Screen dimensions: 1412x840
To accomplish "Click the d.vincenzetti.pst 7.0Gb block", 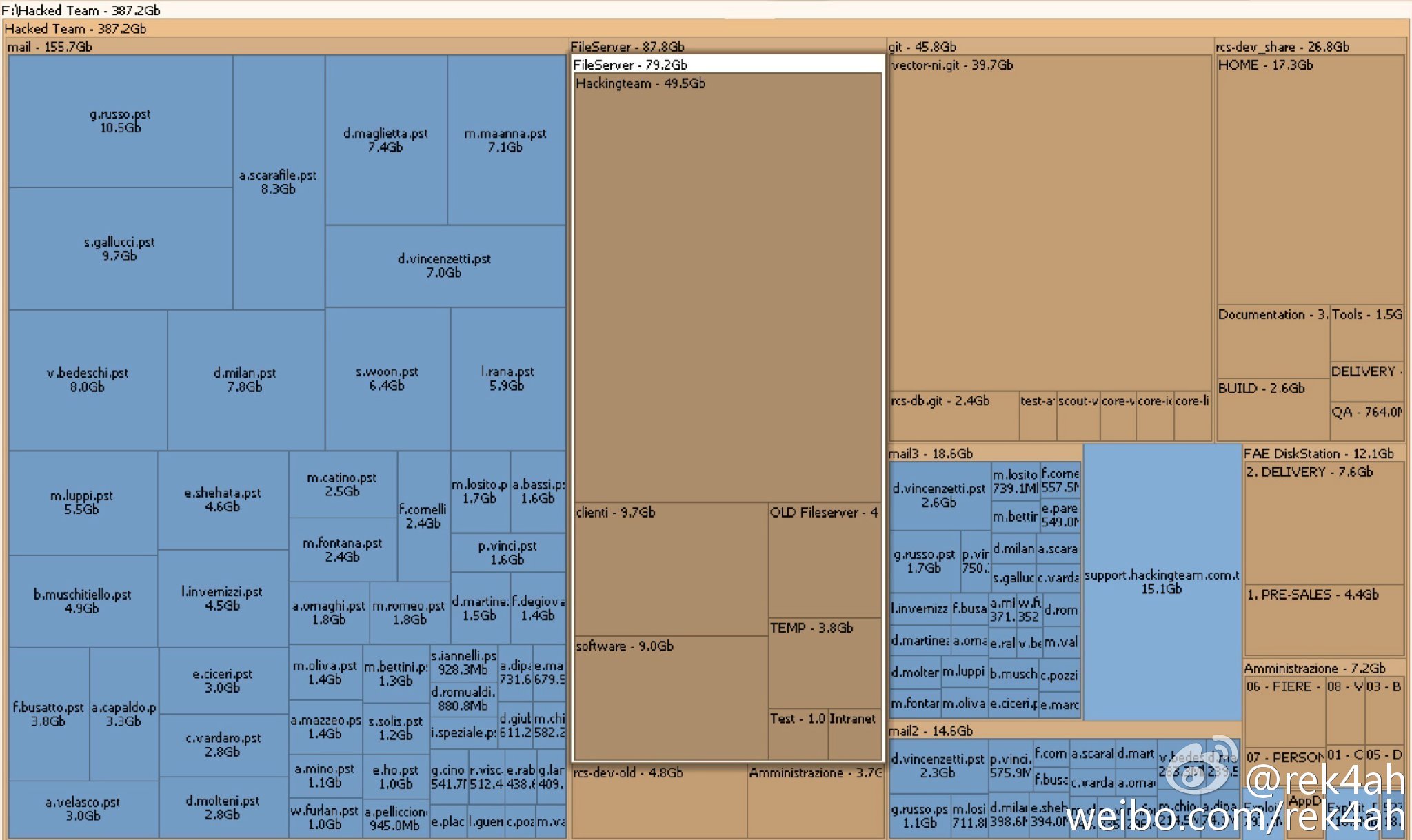I will click(445, 266).
